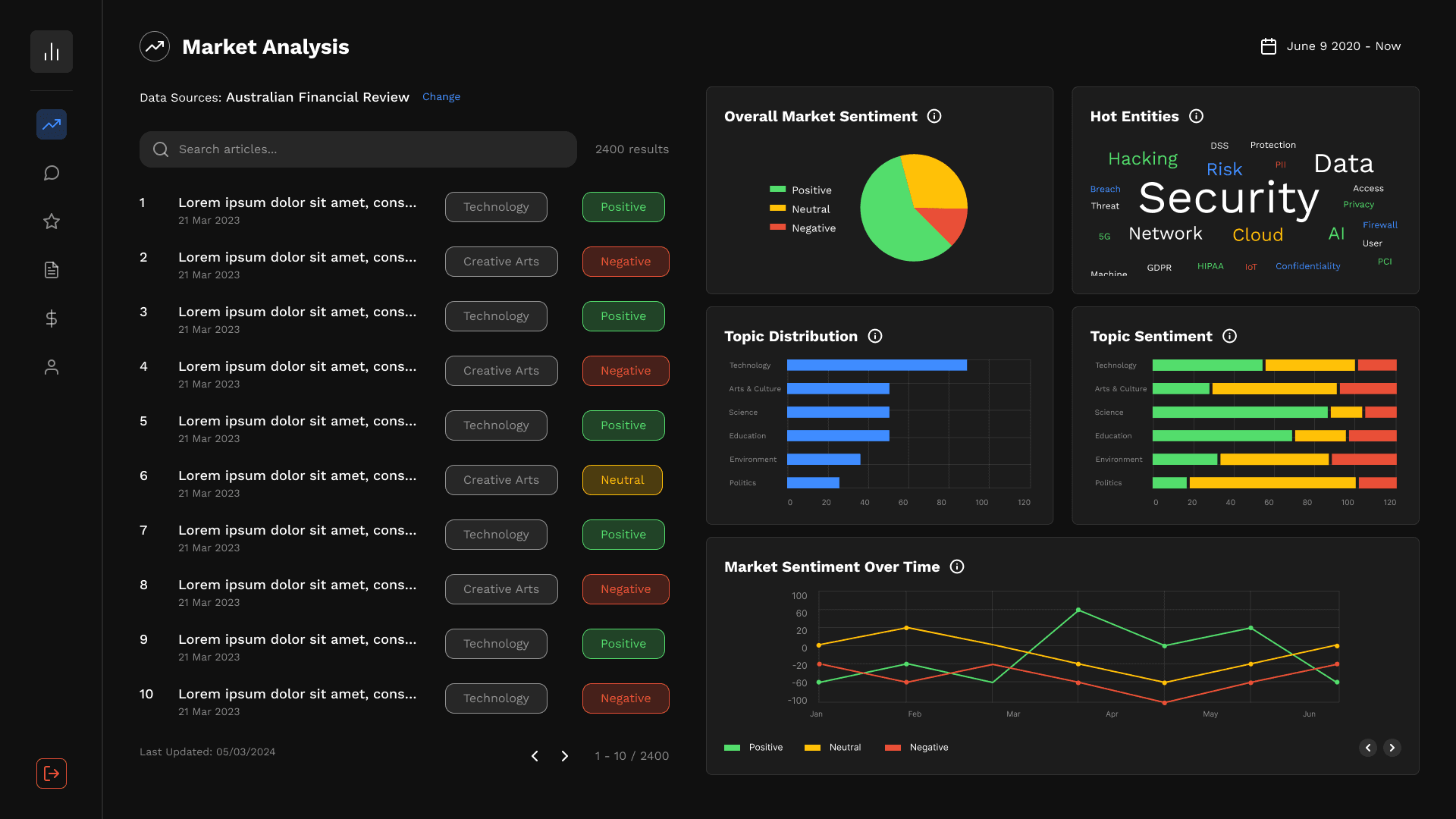Click the next page chevron below the article list

point(564,756)
